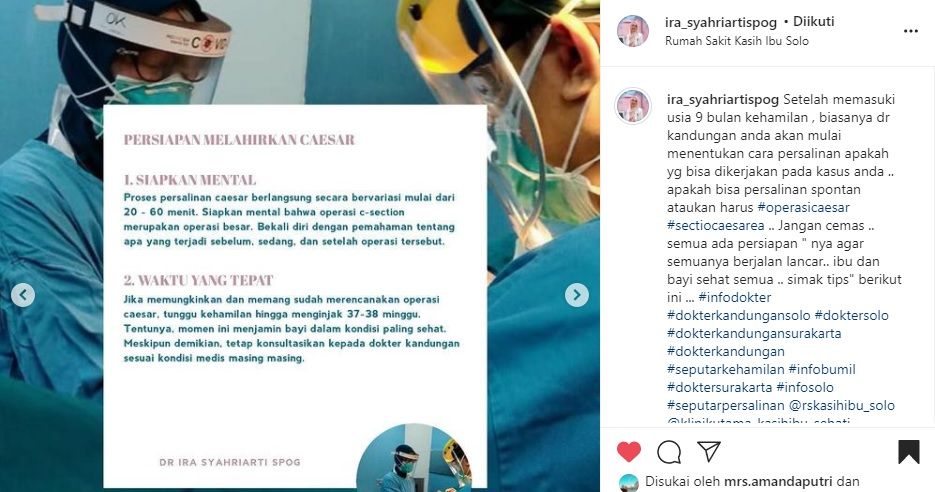
Task: Click caption author's profile avatar
Action: click(x=633, y=107)
